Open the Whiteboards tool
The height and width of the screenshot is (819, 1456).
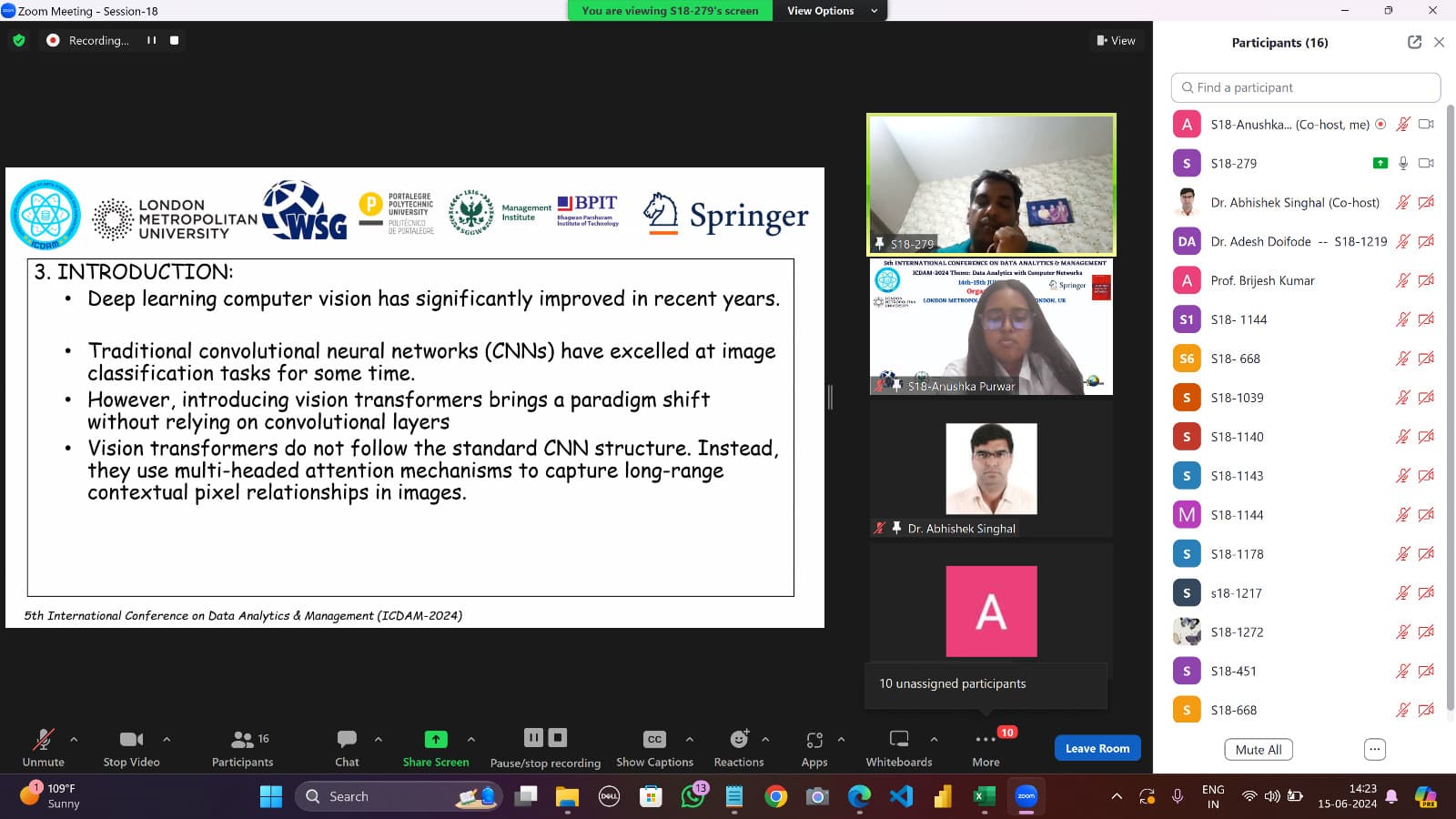[898, 739]
